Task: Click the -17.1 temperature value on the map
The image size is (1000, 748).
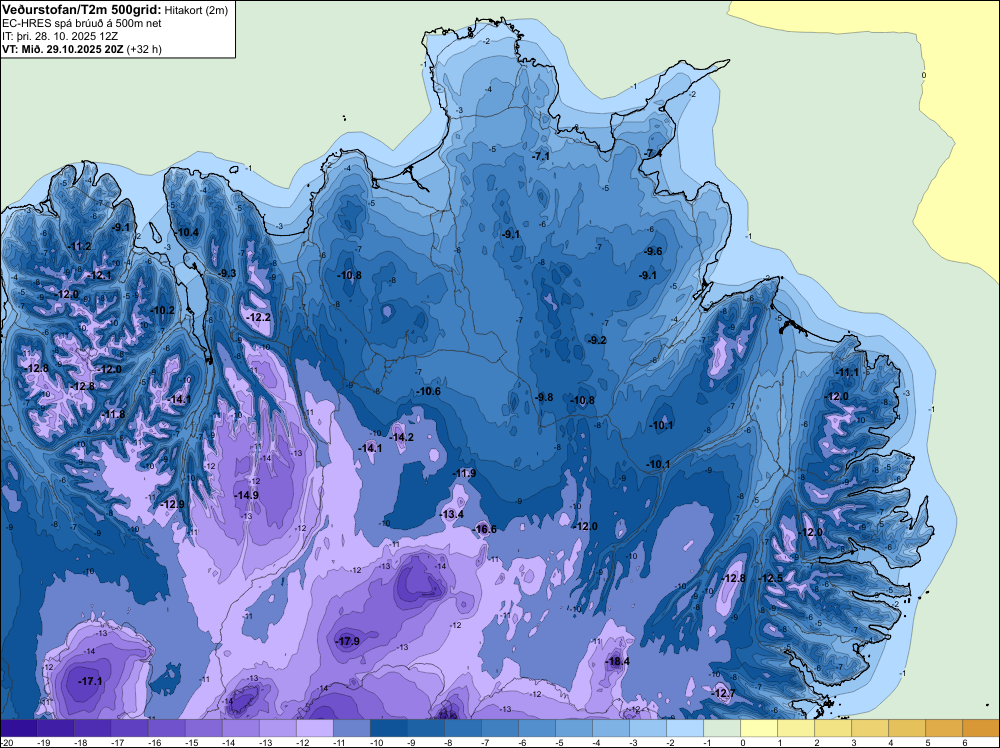Action: (90, 681)
